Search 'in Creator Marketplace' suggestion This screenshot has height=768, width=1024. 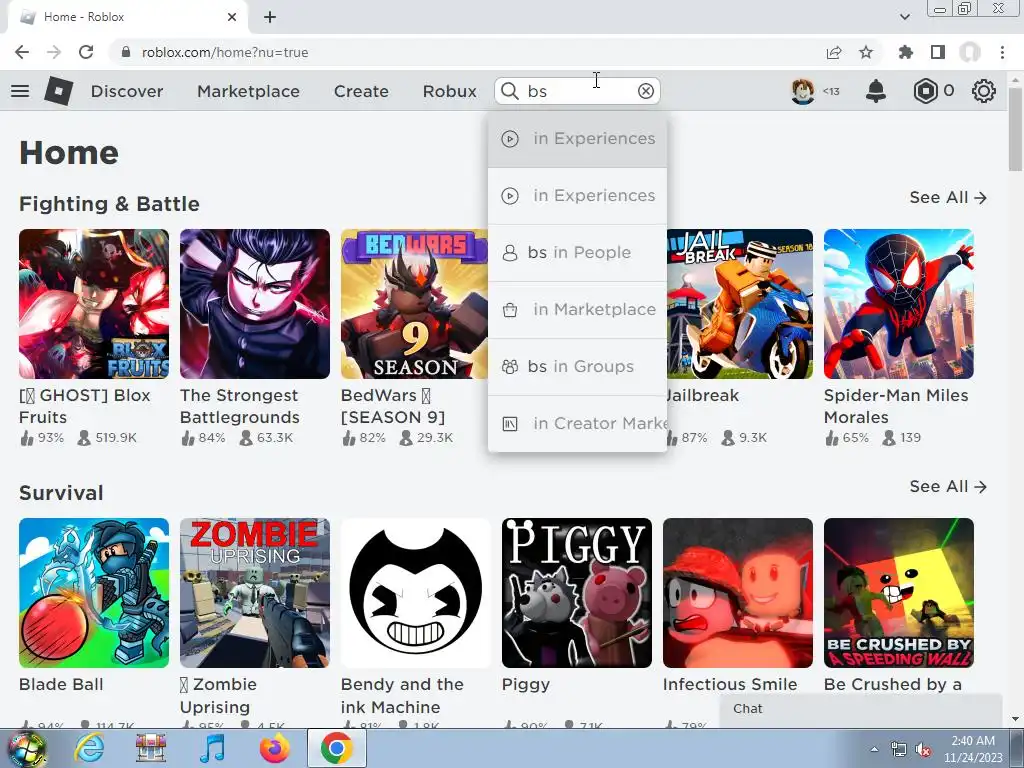[577, 423]
